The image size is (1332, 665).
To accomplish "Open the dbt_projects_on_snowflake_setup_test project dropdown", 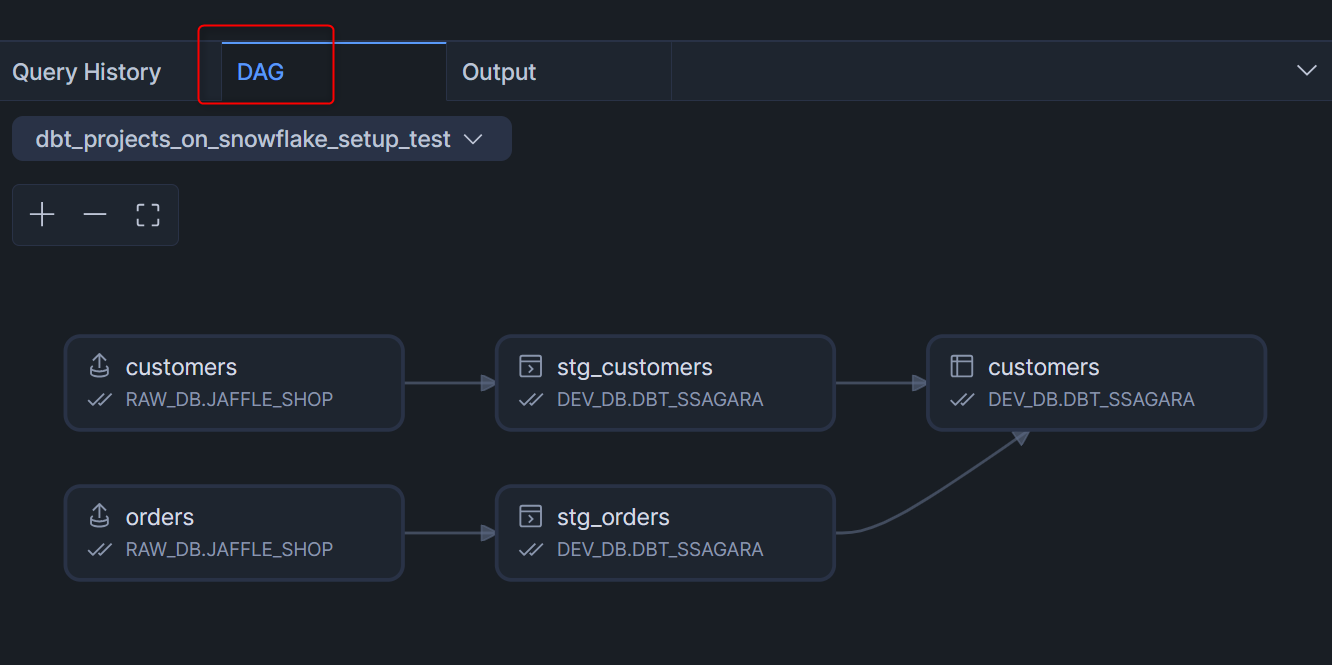I will 261,139.
